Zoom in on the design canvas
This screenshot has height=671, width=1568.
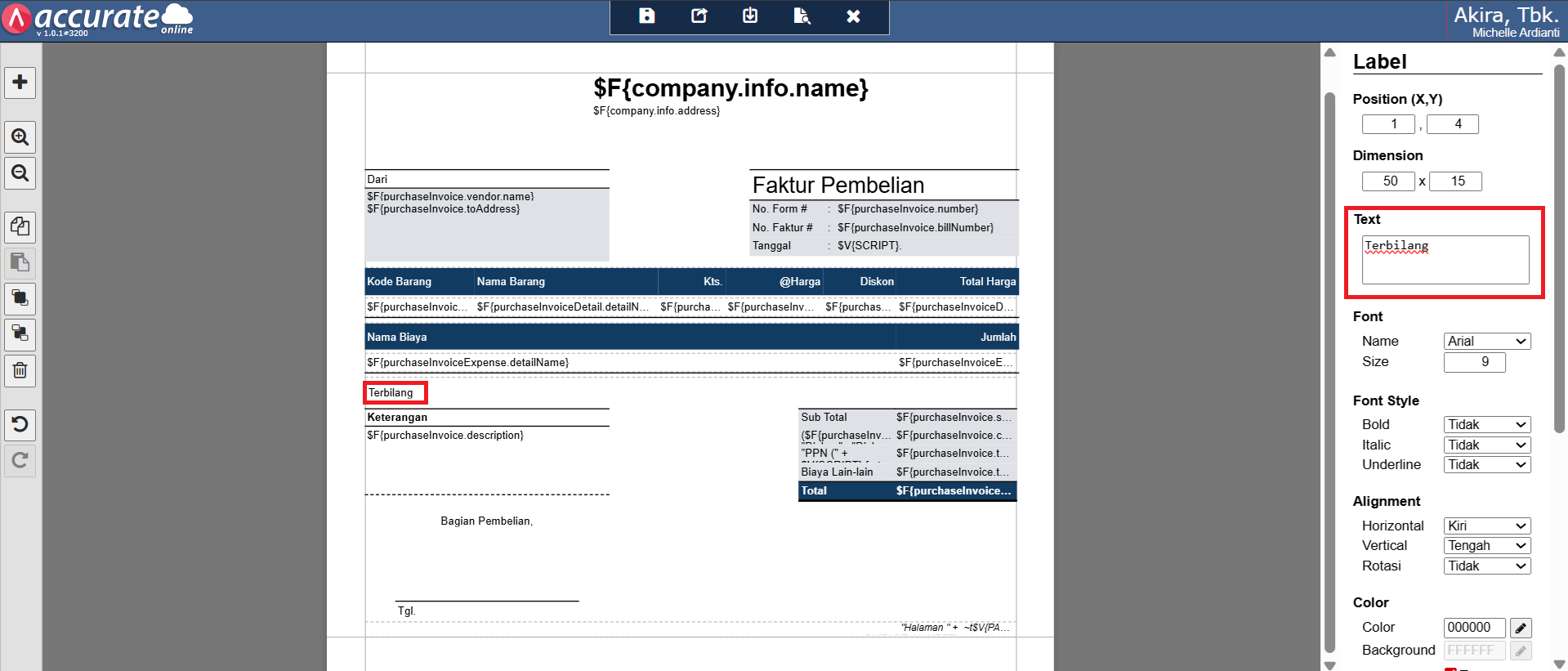(20, 137)
